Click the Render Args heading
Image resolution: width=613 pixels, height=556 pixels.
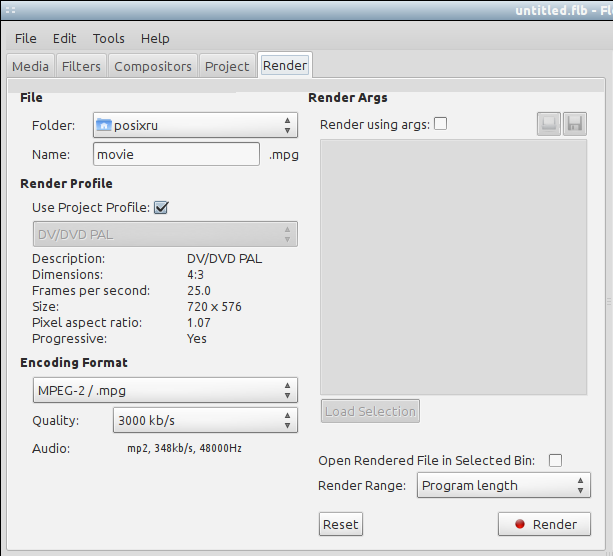[x=348, y=97]
